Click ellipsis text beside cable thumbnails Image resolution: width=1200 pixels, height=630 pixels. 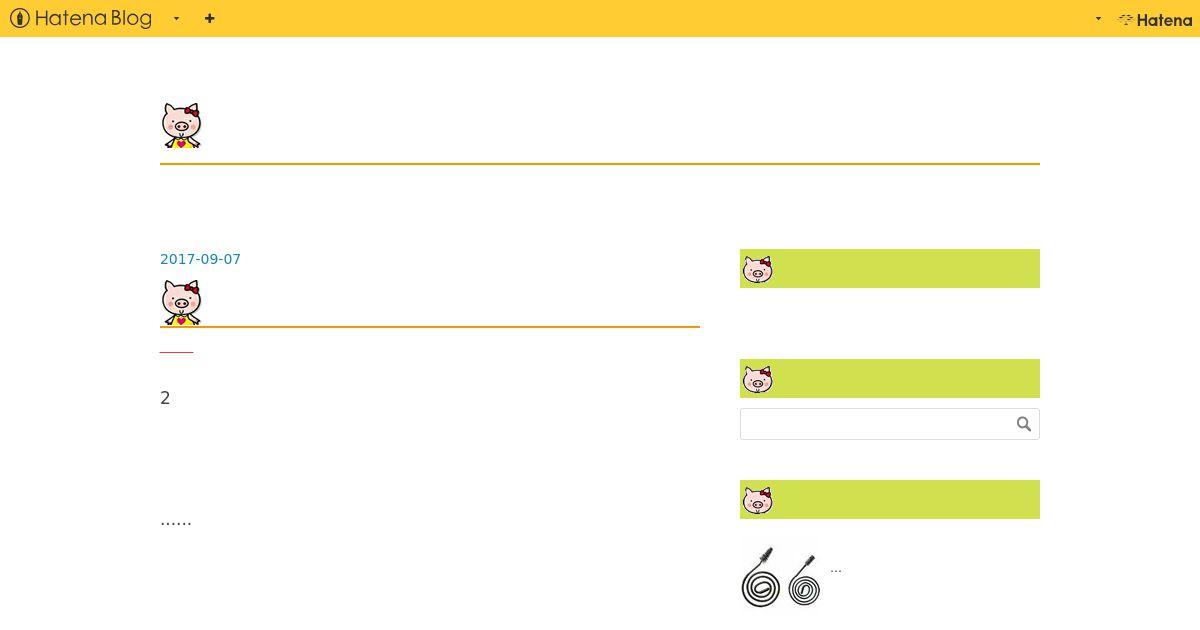click(836, 569)
